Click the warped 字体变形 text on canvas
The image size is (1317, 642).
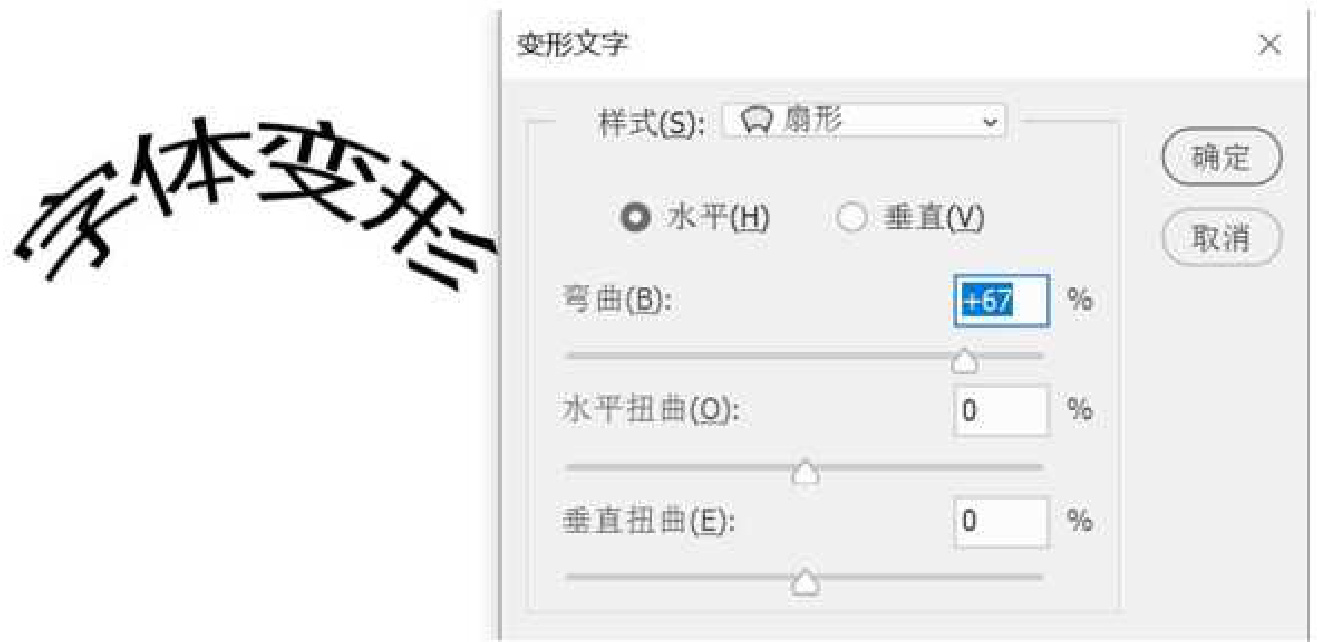[254, 207]
